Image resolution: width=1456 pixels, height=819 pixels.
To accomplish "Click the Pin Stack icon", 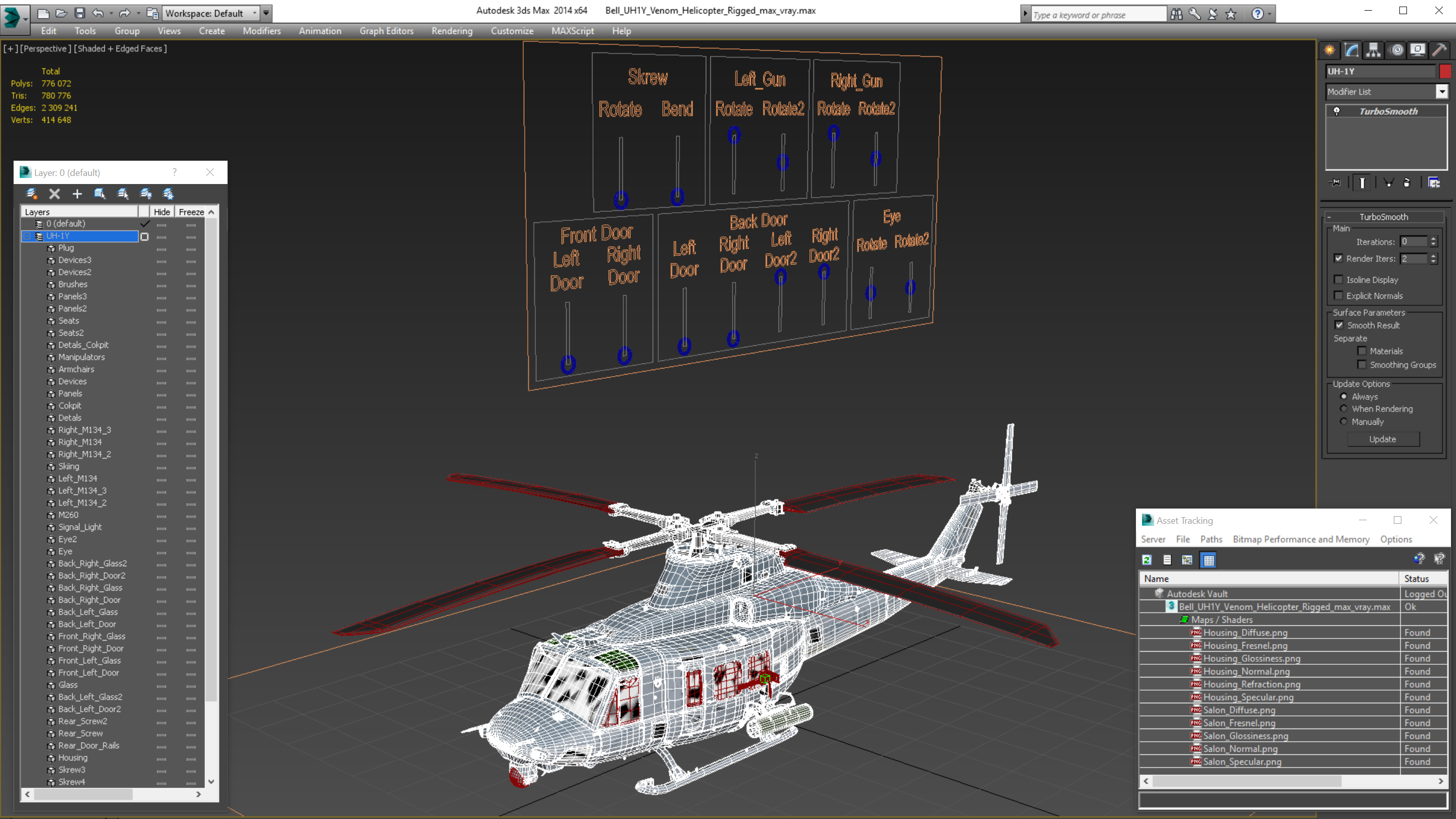I will (1335, 183).
